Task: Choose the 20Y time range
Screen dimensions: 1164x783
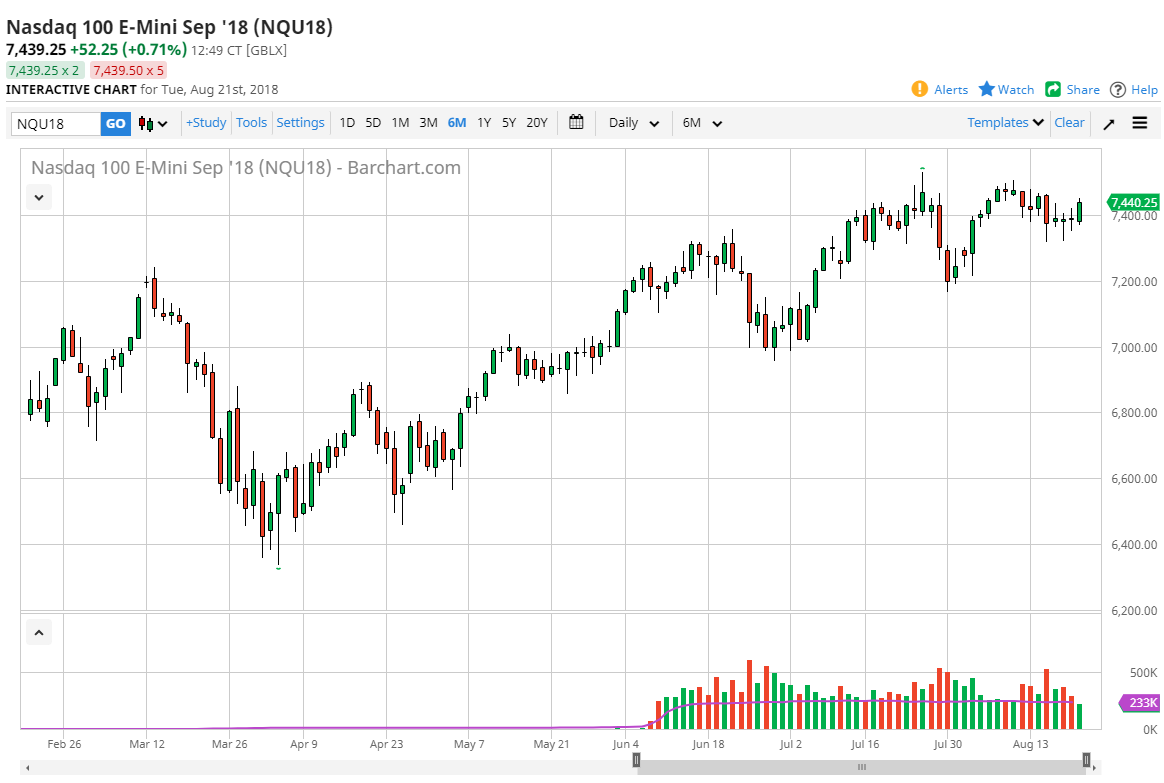Action: point(537,122)
